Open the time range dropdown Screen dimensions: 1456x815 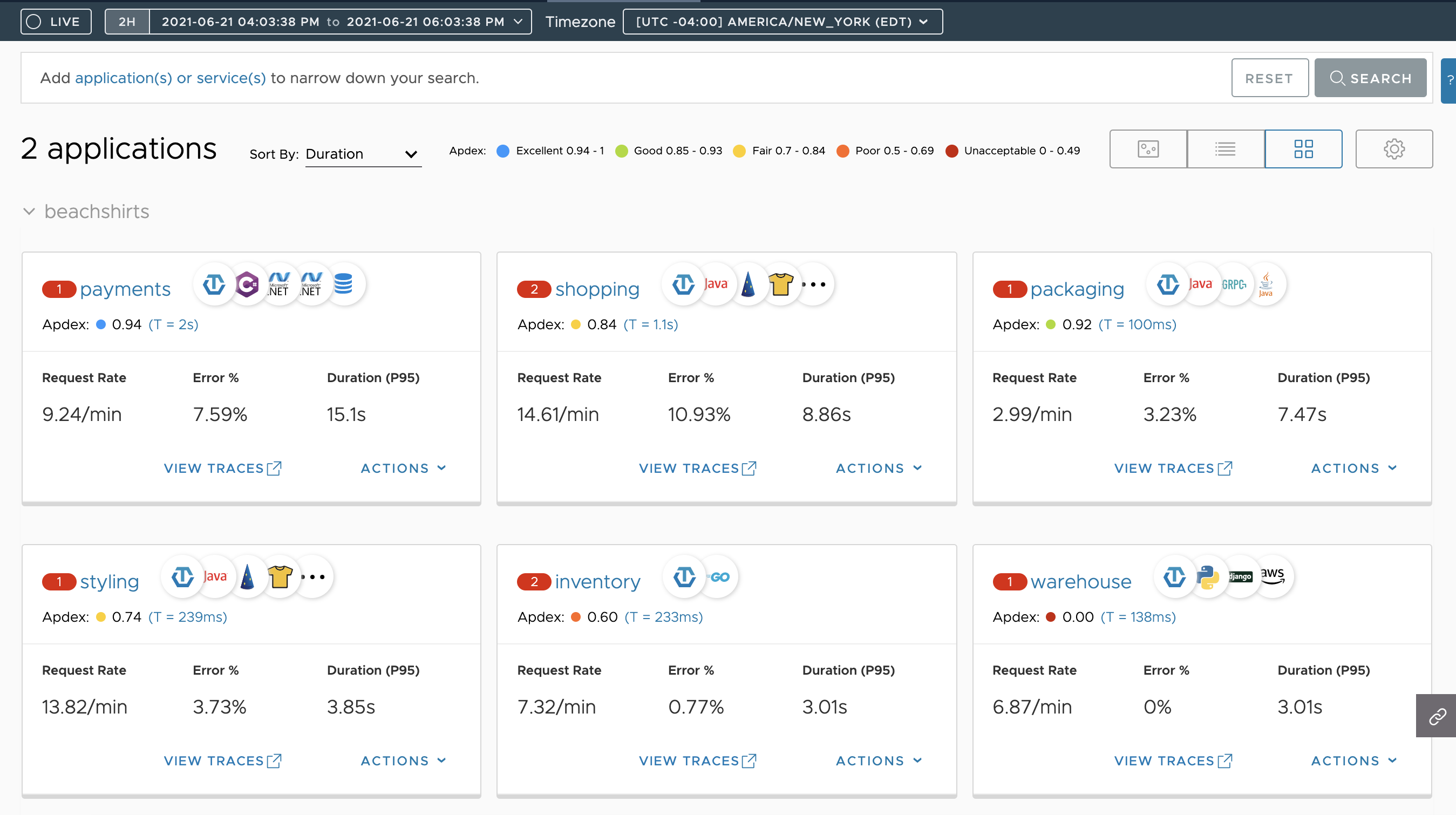point(341,22)
